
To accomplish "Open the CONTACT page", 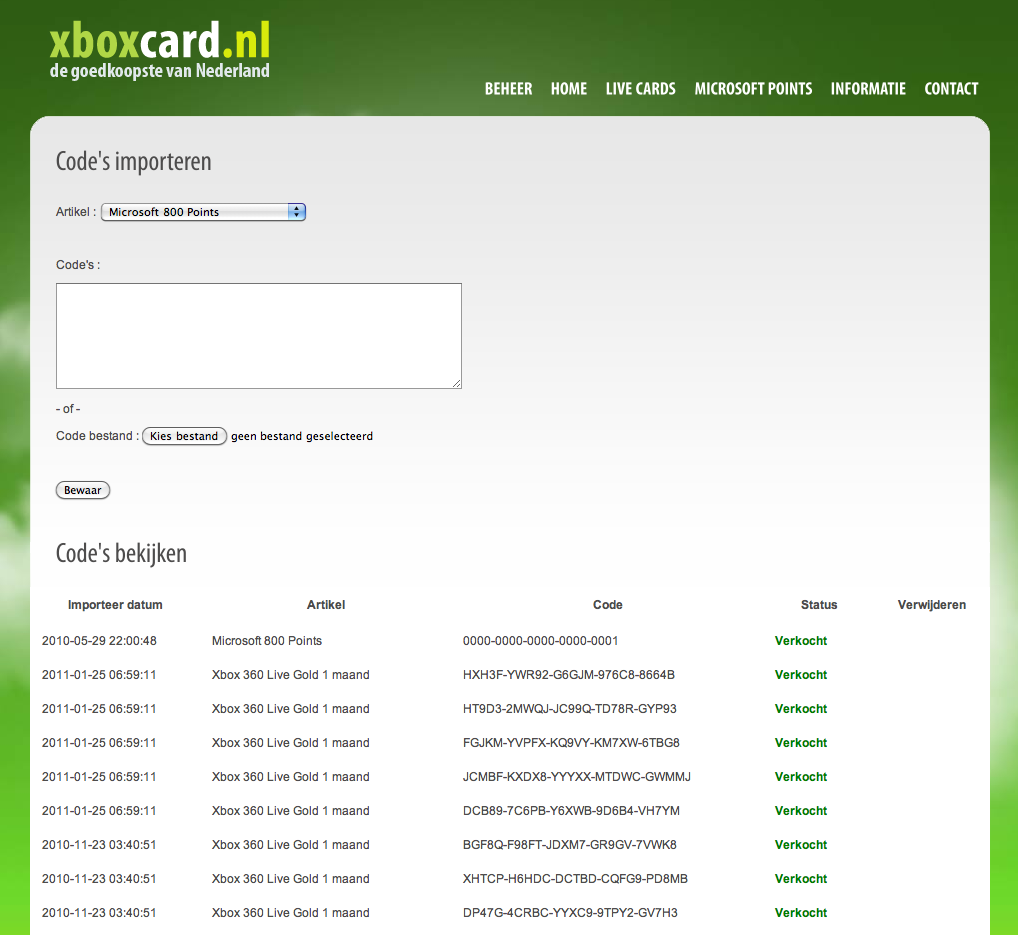I will tap(951, 89).
